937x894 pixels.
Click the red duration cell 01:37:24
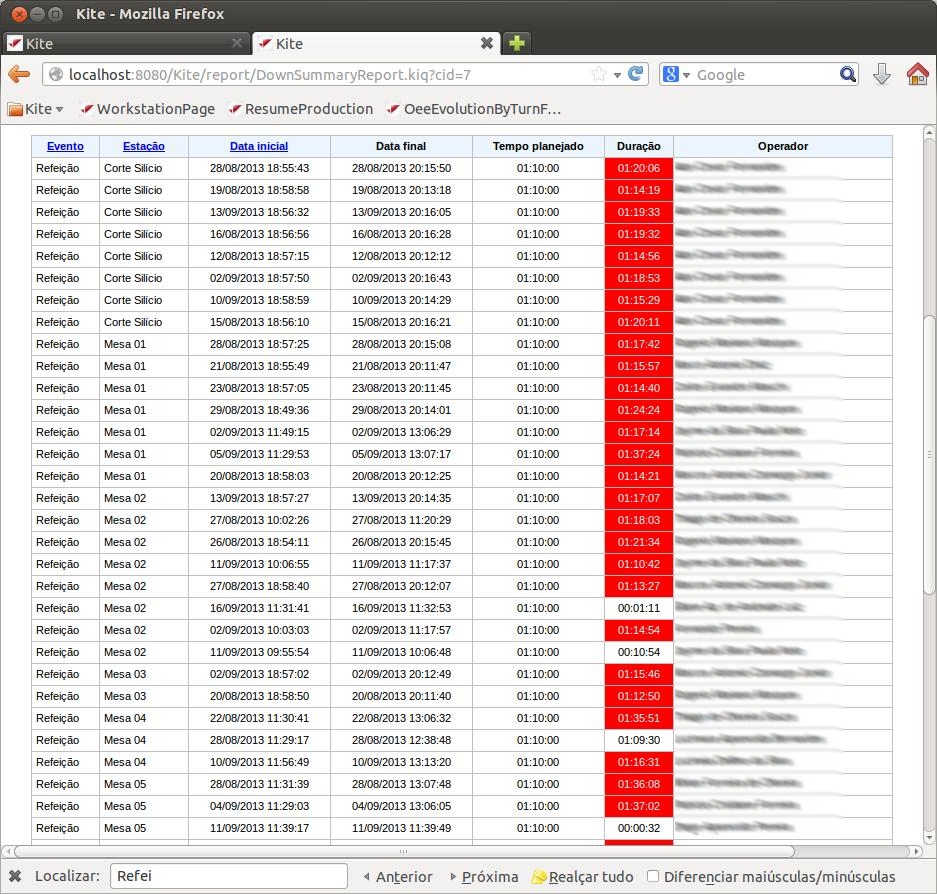(x=638, y=454)
